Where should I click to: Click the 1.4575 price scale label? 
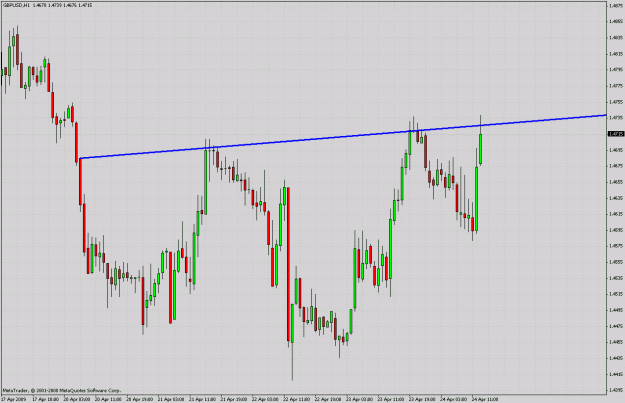pyautogui.click(x=616, y=246)
